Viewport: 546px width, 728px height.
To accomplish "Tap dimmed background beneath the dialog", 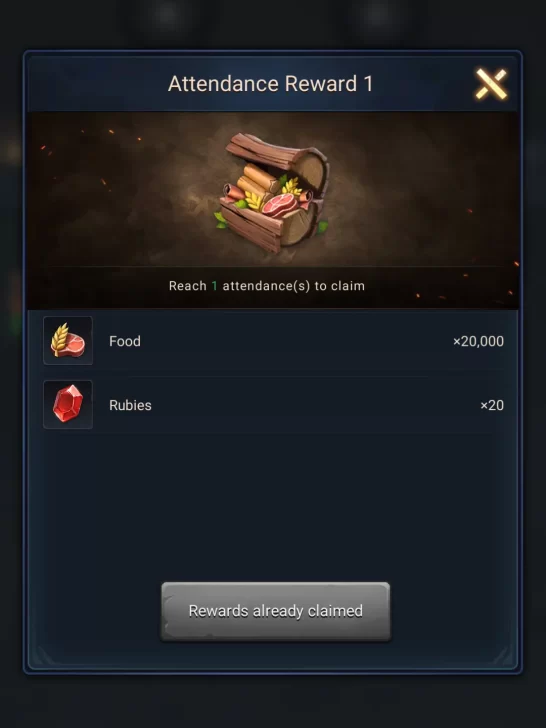I will 273,701.
